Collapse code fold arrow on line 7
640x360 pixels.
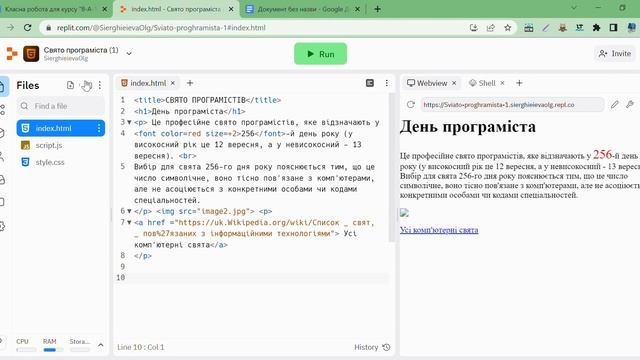tap(129, 222)
